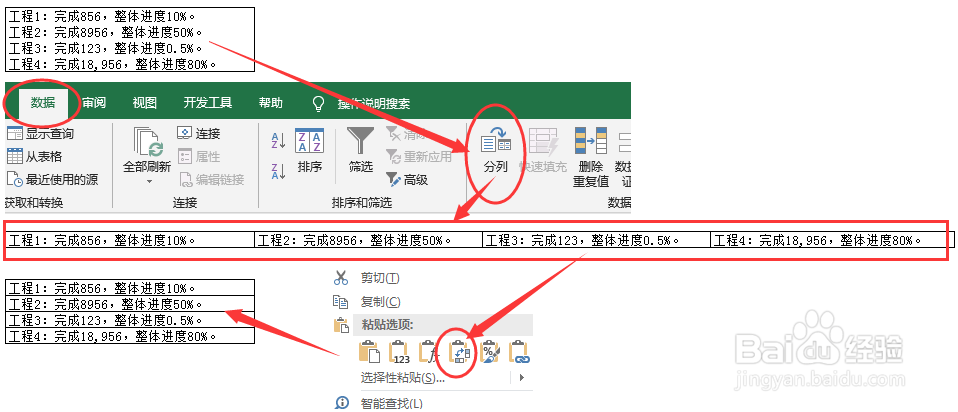Open the 排序 custom sort dialog
Screen dimensions: 958x412
coord(310,151)
